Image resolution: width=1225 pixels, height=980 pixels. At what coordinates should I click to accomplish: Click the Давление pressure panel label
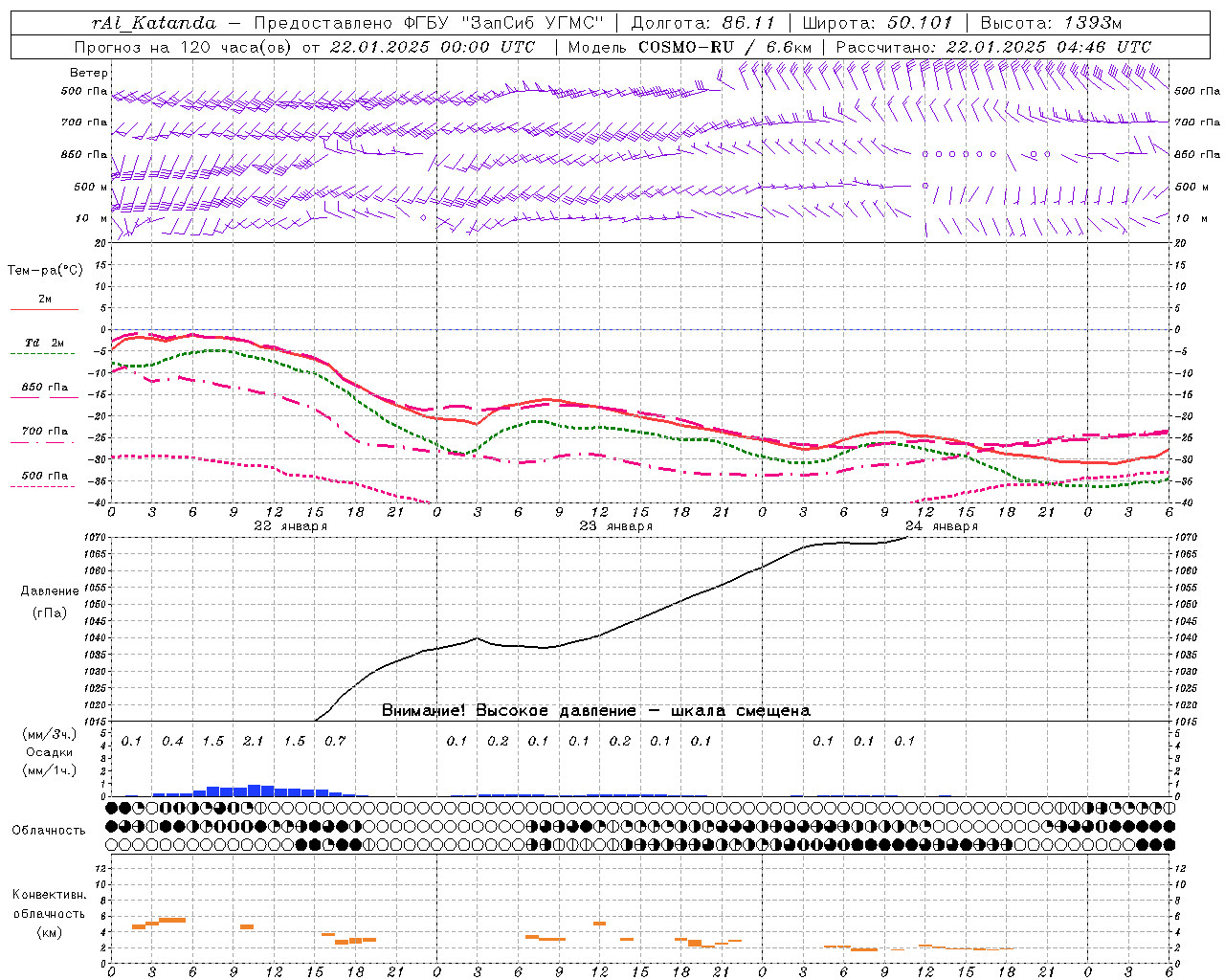(x=48, y=591)
